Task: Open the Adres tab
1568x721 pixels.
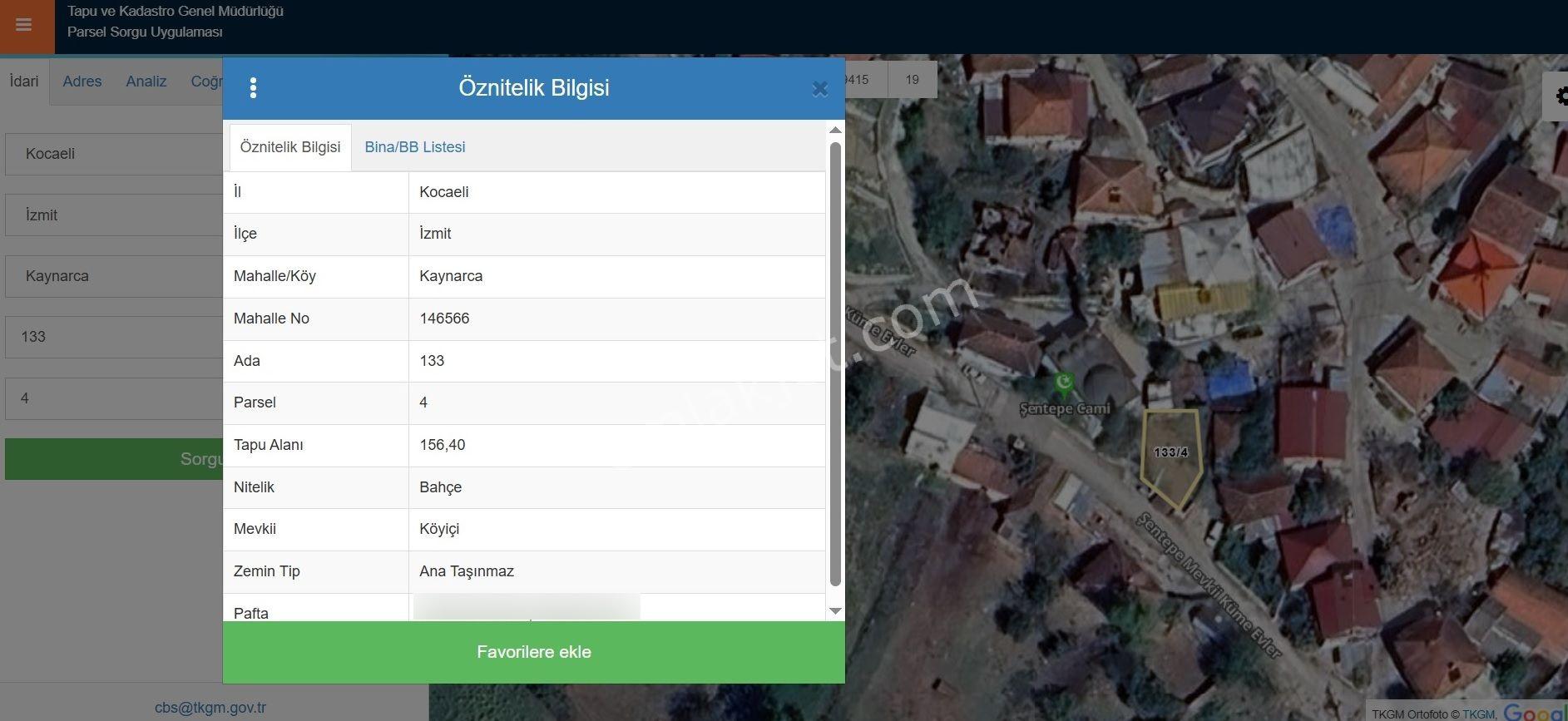Action: [x=82, y=81]
